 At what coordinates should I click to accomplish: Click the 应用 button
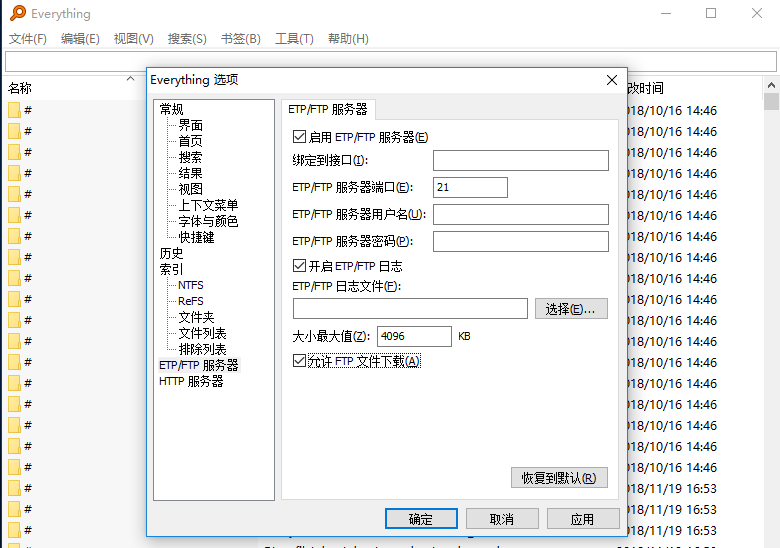pos(583,519)
